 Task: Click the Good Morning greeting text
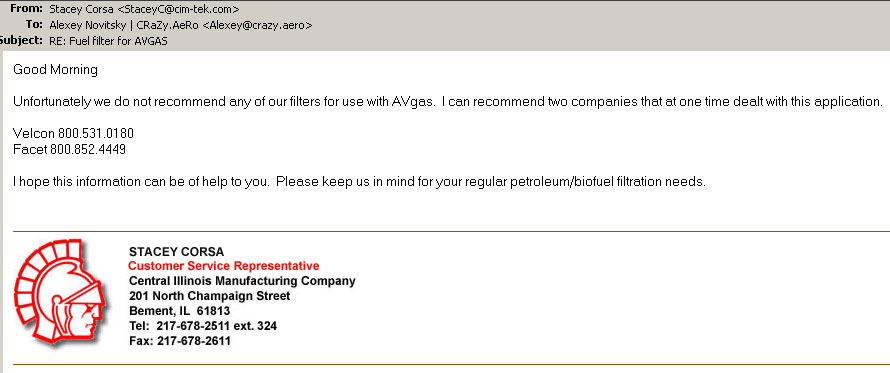pyautogui.click(x=56, y=70)
